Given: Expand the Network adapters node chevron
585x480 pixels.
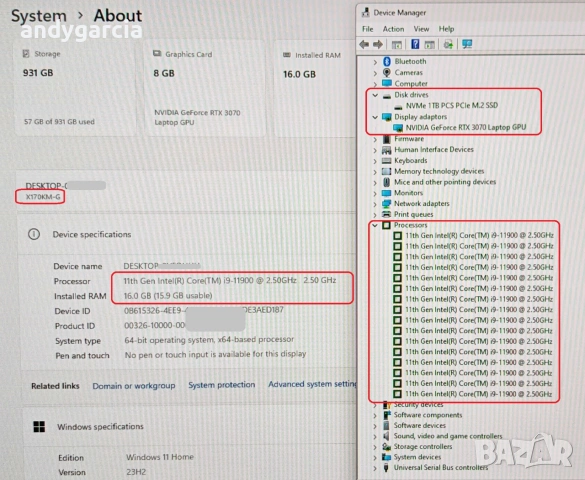Looking at the screenshot, I should 375,204.
